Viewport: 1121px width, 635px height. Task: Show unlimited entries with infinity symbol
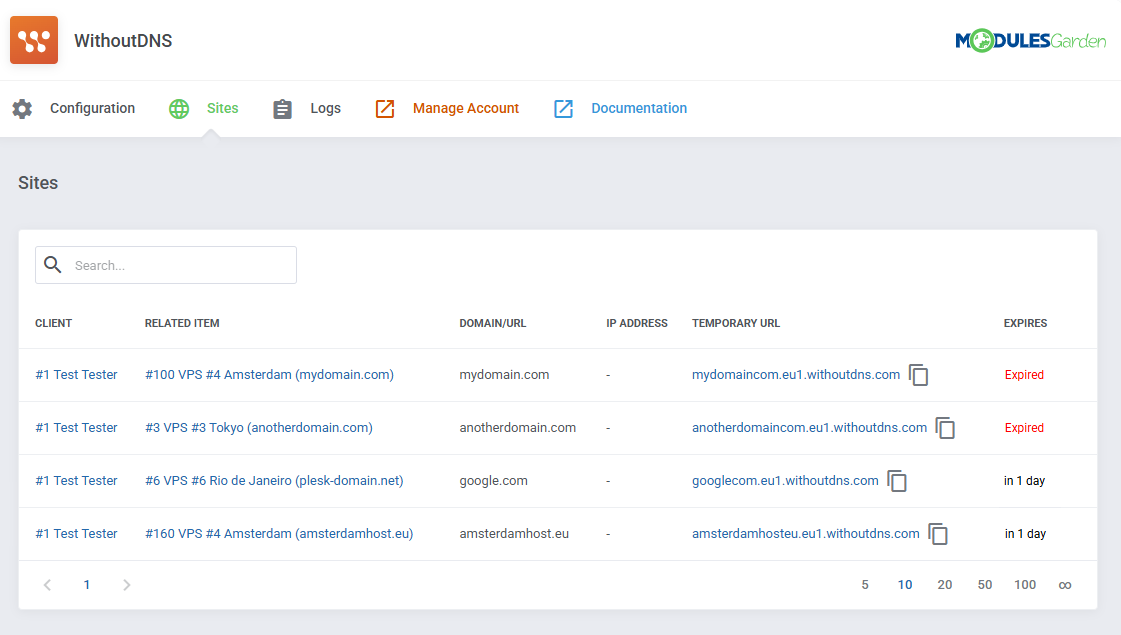pyautogui.click(x=1065, y=585)
